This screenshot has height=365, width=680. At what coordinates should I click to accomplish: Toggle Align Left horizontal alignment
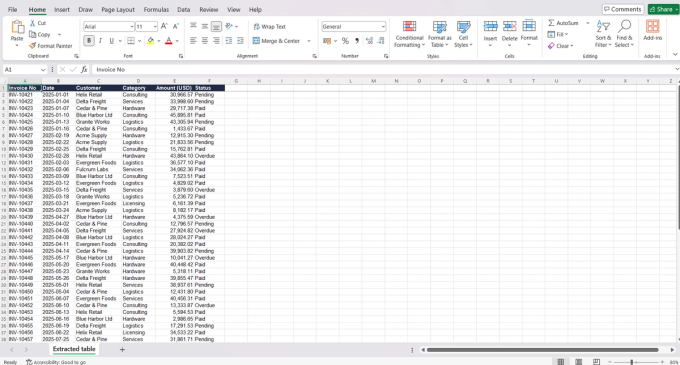pyautogui.click(x=193, y=41)
